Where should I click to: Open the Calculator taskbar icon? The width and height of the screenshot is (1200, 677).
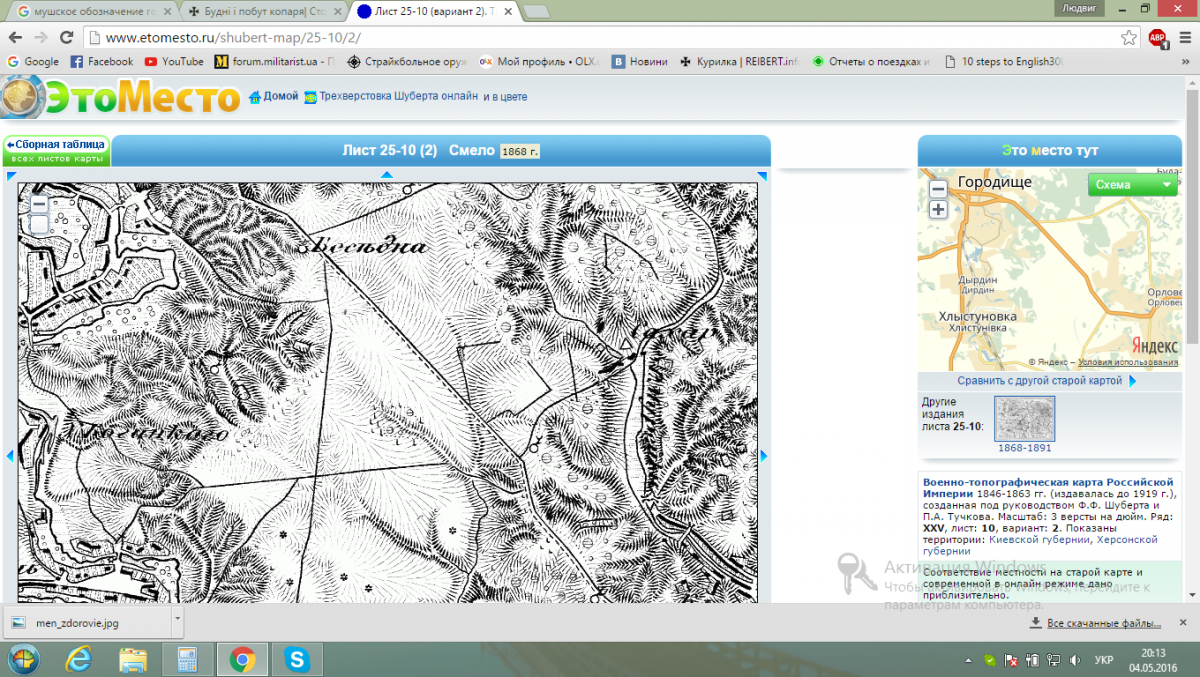(x=187, y=659)
